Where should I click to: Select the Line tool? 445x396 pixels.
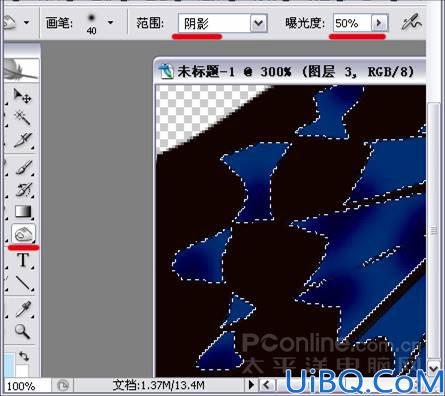[x=23, y=282]
